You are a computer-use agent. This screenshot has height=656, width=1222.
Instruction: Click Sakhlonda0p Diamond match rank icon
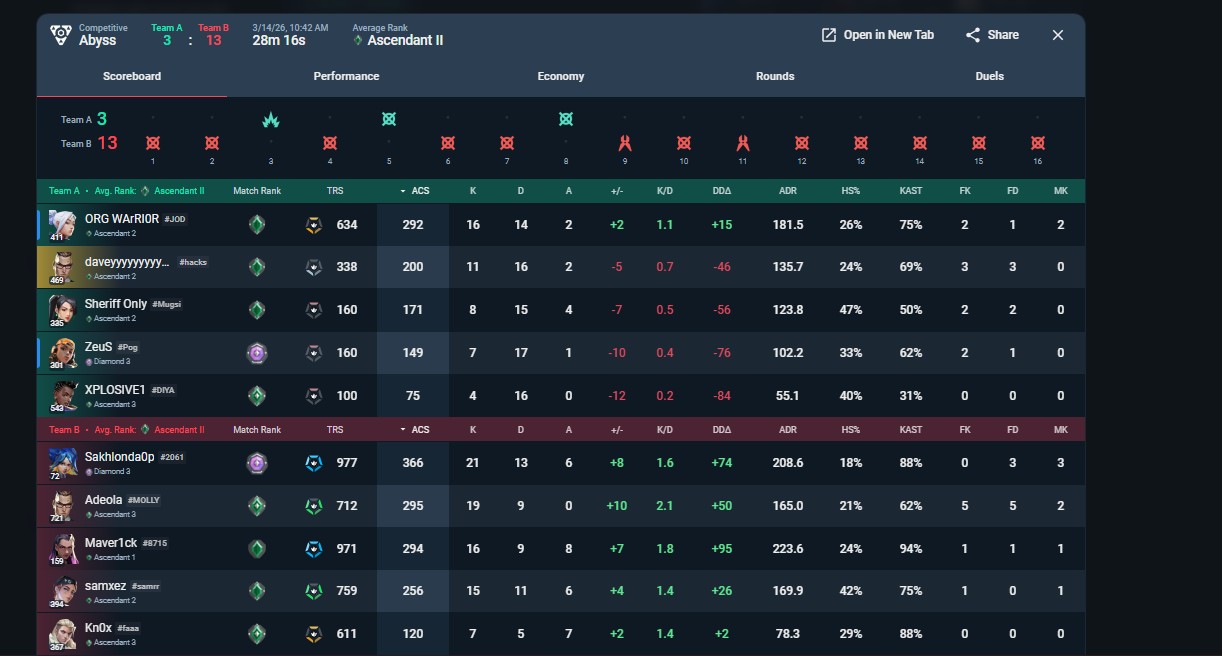point(257,463)
